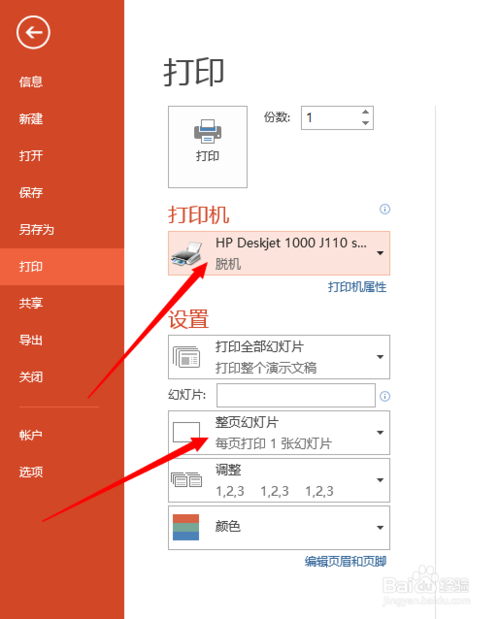Click the 设置 section heading
Image resolution: width=500 pixels, height=619 pixels.
[x=189, y=319]
